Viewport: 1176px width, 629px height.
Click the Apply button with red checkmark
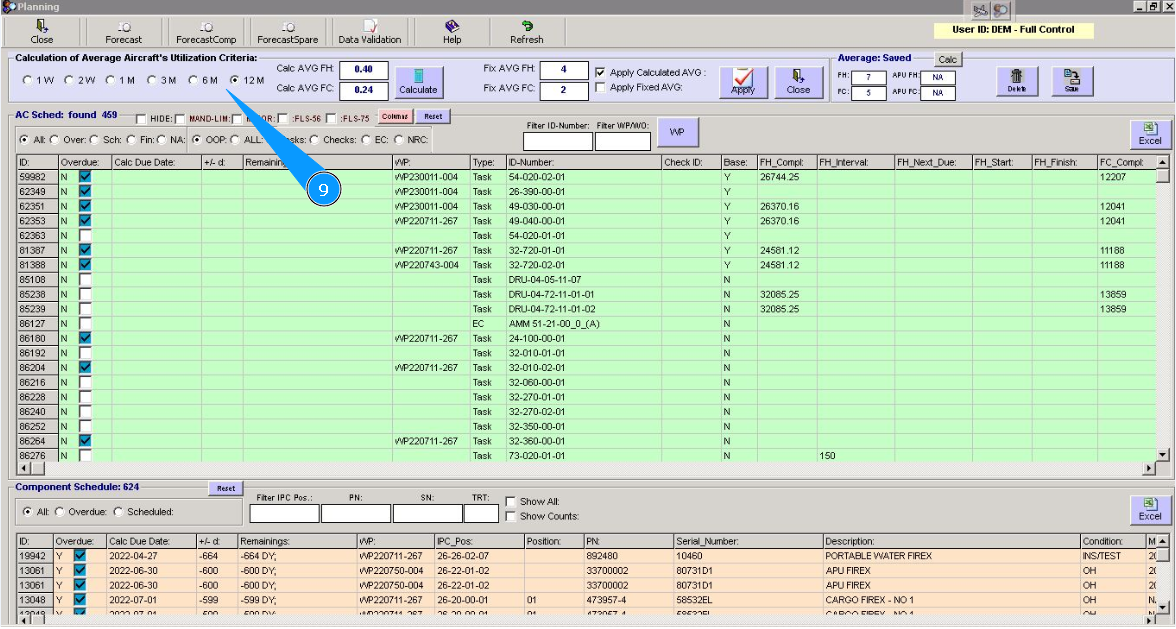click(x=743, y=81)
